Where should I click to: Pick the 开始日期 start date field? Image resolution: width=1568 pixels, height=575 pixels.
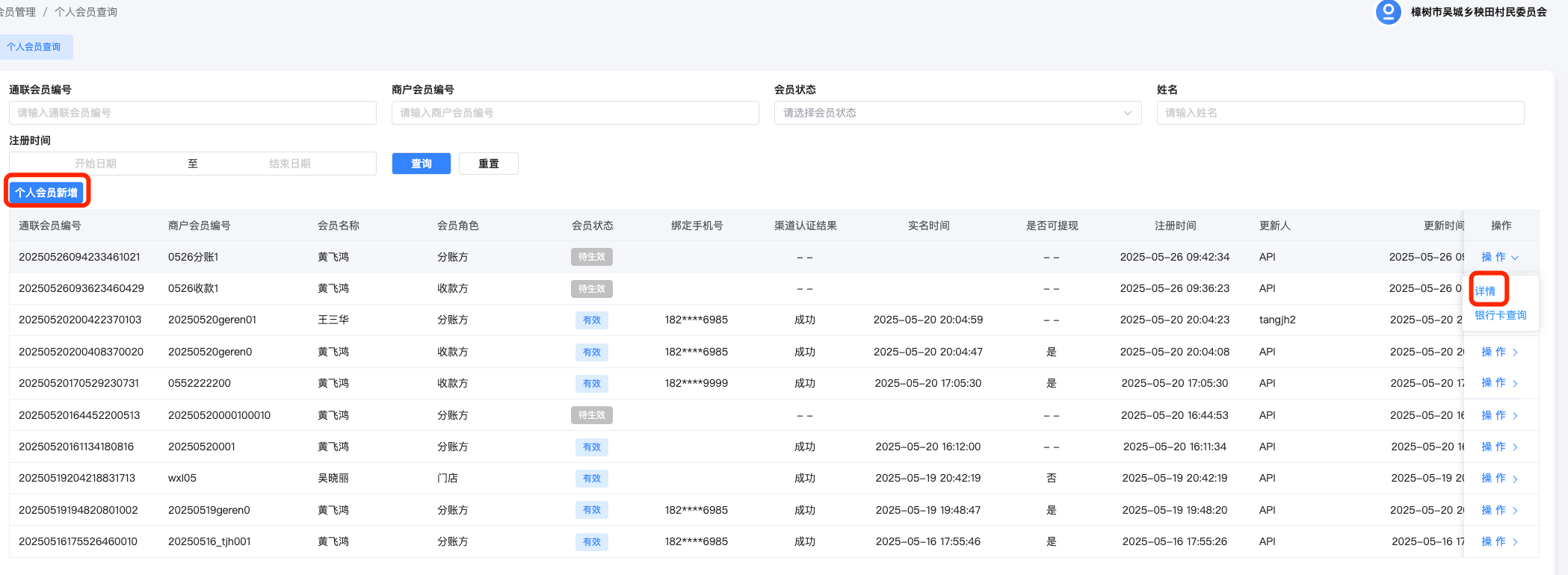tap(96, 164)
